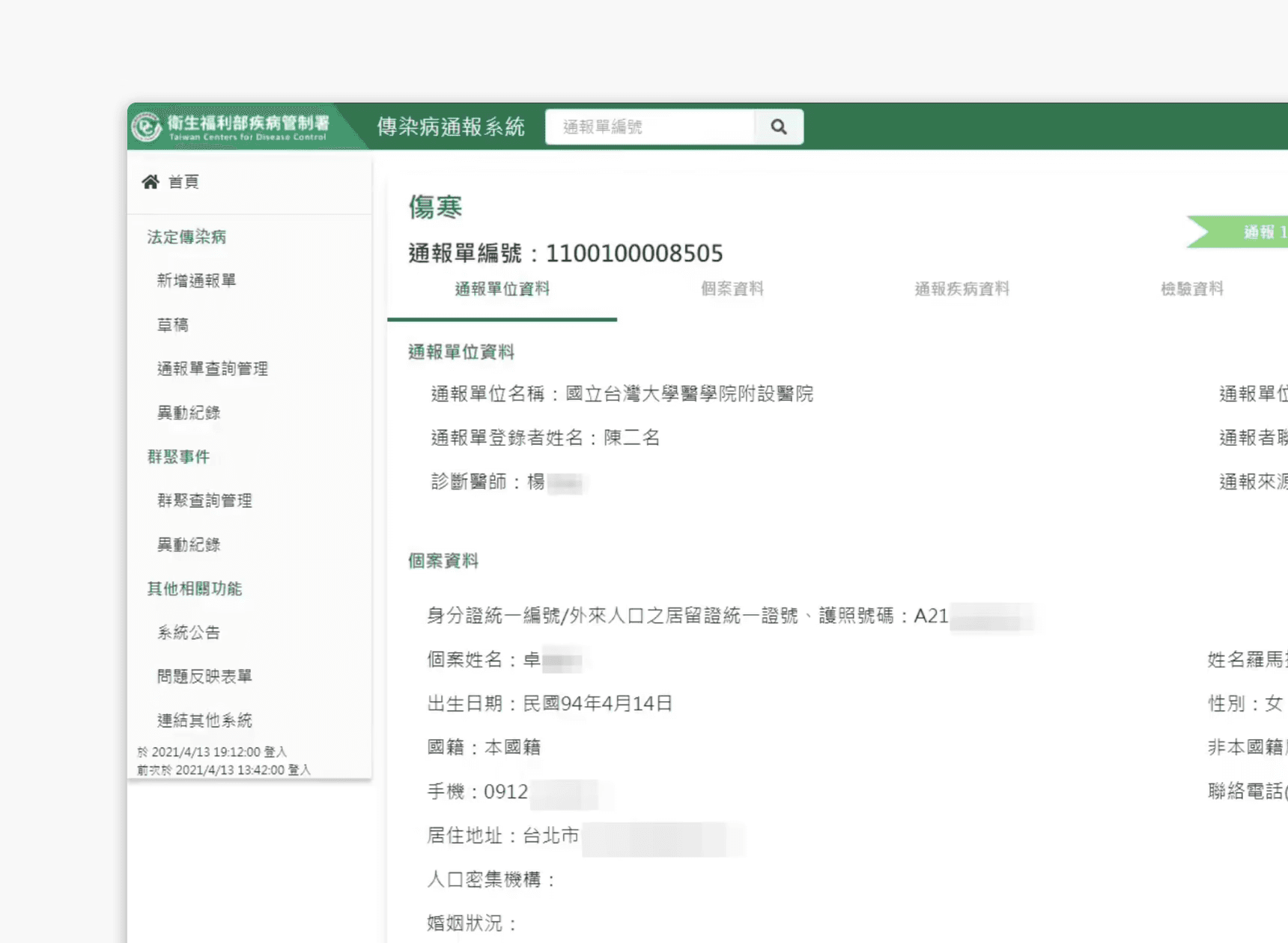1288x943 pixels.
Task: Open 通報單查詢管理 in the sidebar
Action: tap(212, 369)
